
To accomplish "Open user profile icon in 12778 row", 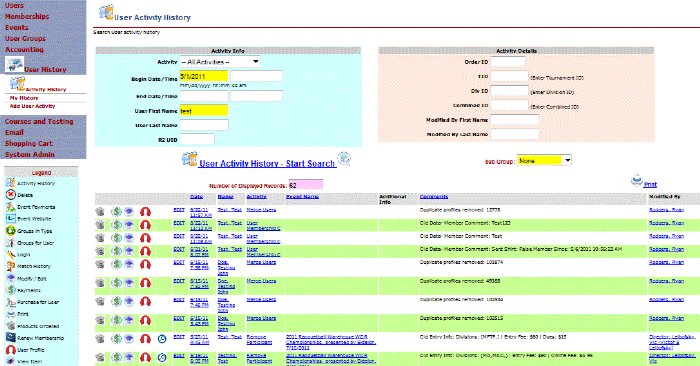I will point(146,212).
